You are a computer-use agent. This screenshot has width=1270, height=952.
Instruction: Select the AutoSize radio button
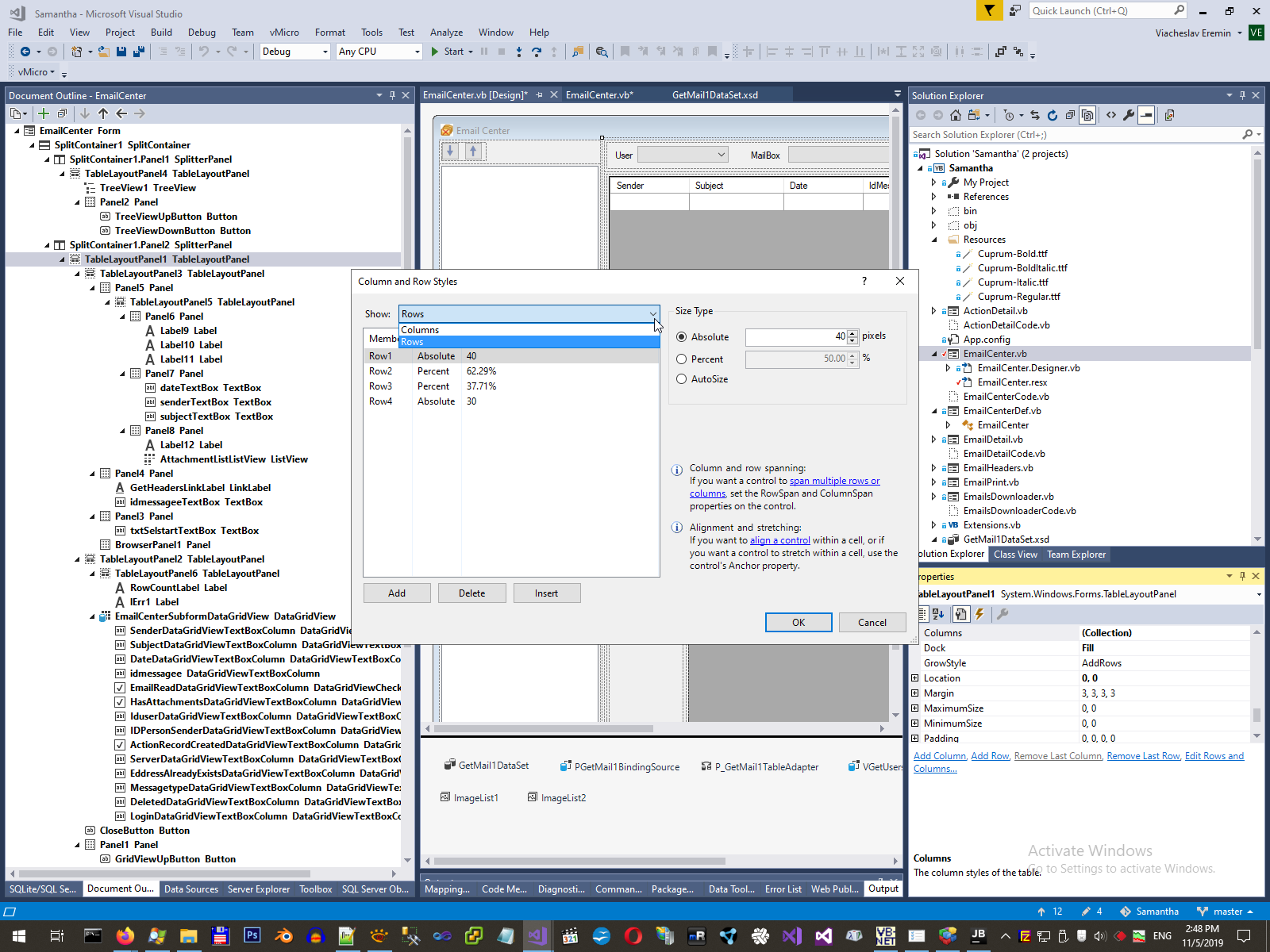coord(682,379)
